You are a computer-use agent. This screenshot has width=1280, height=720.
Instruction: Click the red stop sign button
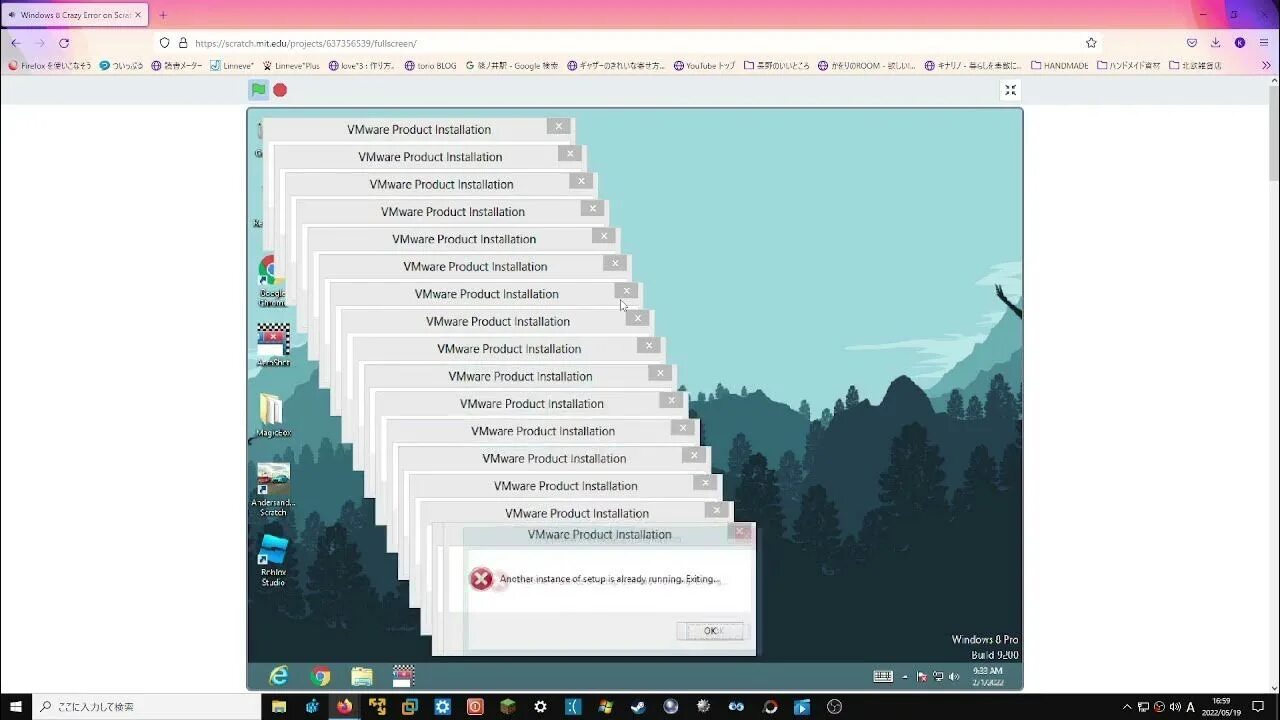tap(280, 90)
